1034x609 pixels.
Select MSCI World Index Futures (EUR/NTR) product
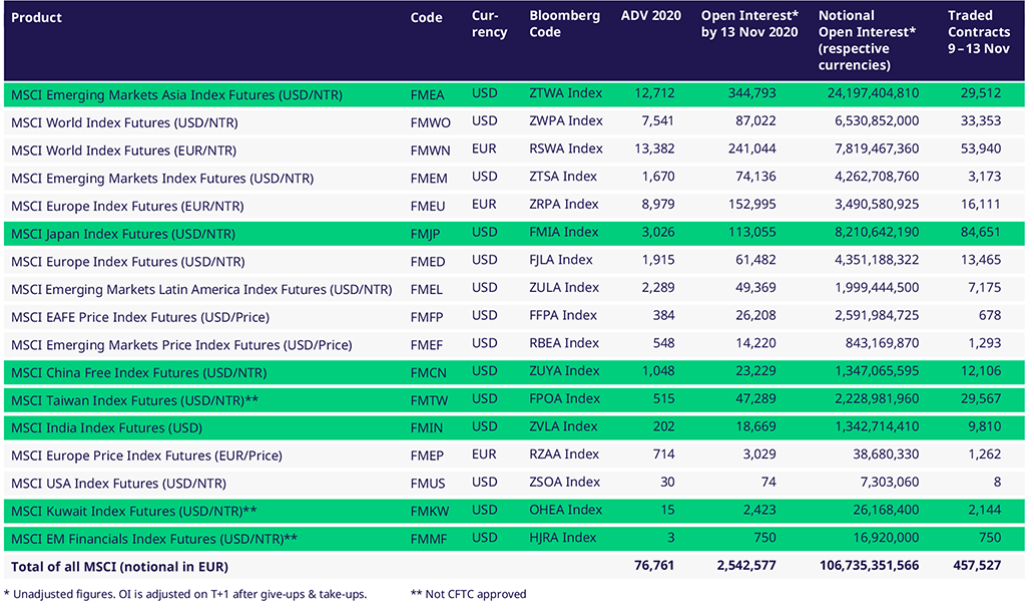coord(124,150)
